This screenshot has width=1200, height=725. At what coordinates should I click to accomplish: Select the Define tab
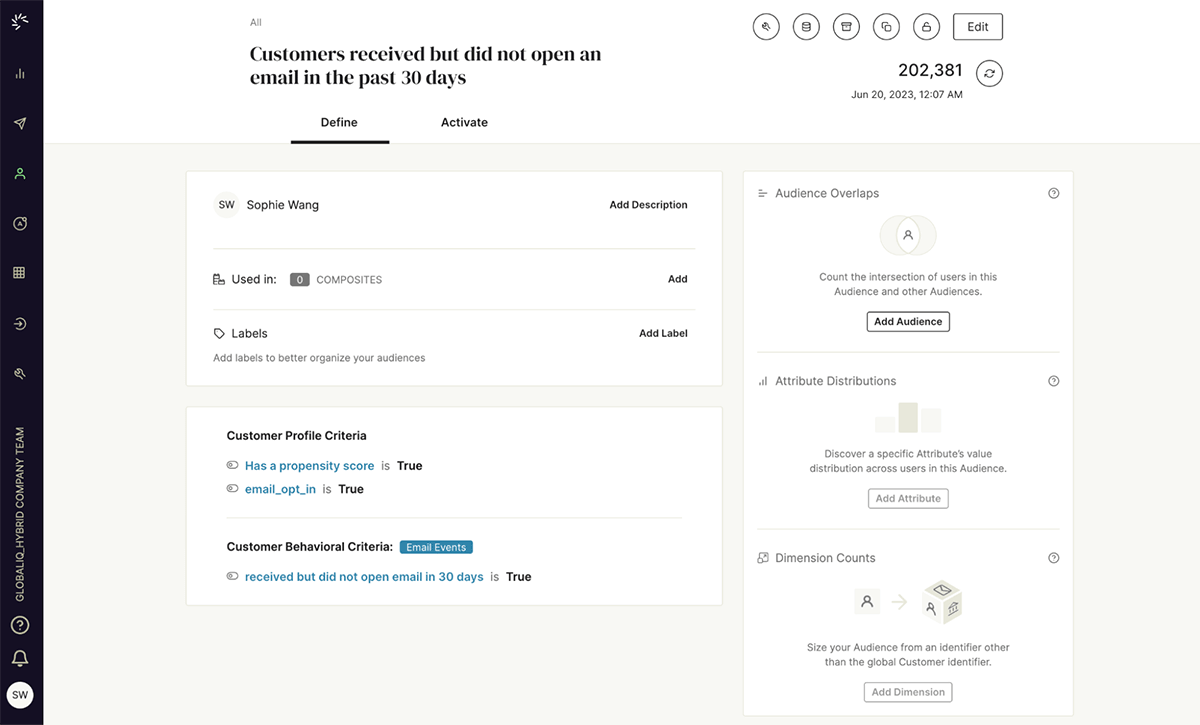[x=339, y=123]
